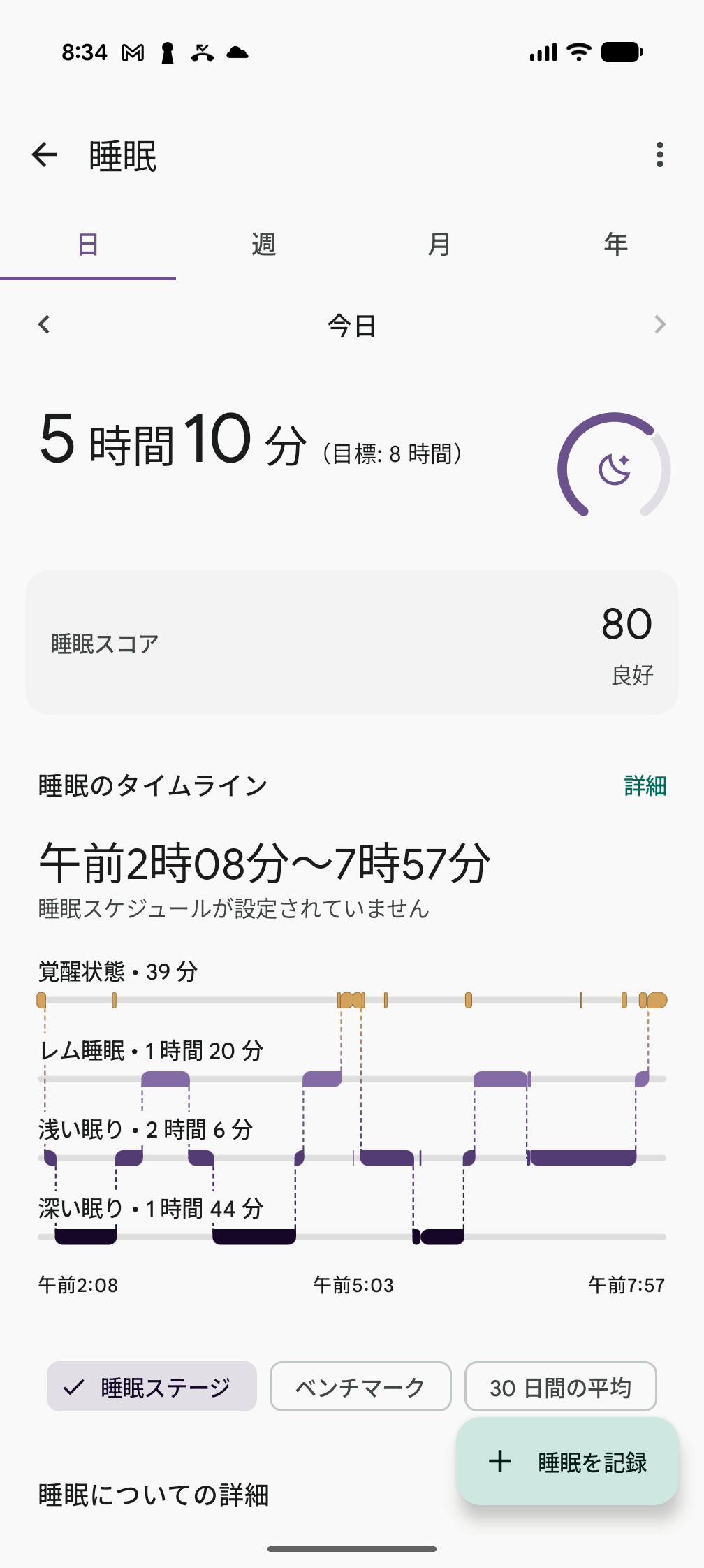Viewport: 704px width, 1568px height.
Task: Tap the missed call status icon
Action: [x=203, y=53]
